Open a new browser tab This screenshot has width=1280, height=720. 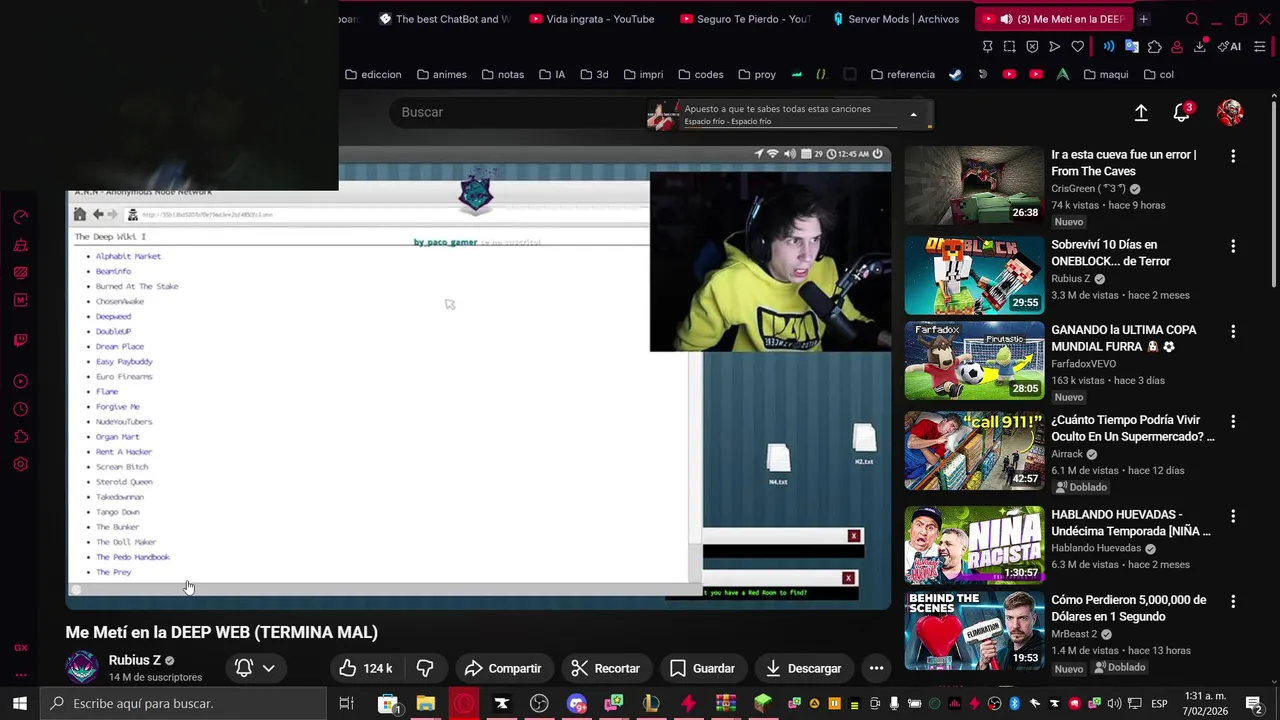click(1143, 19)
